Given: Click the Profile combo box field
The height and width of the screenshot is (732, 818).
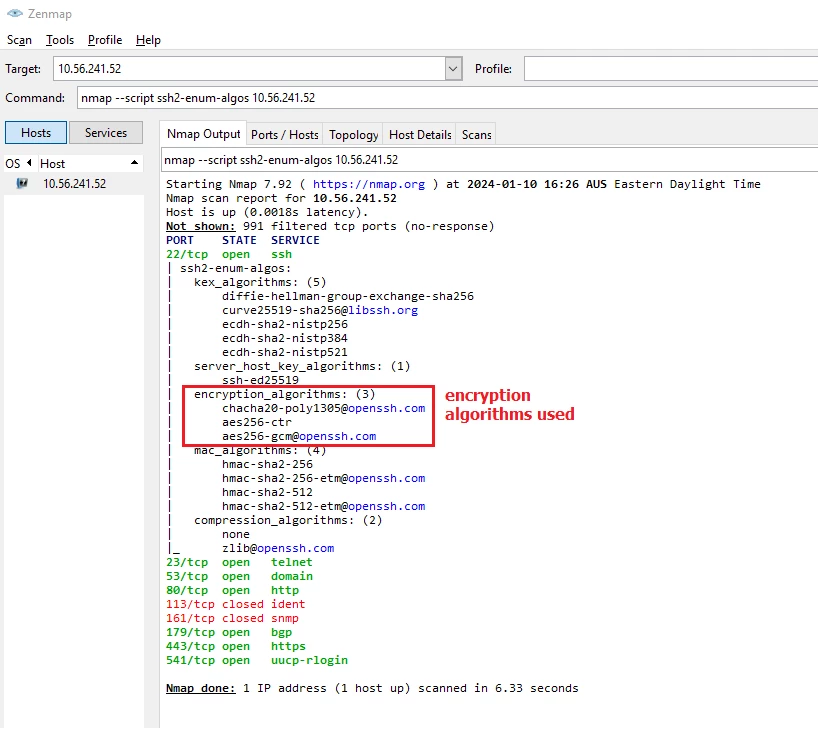Looking at the screenshot, I should coord(671,69).
